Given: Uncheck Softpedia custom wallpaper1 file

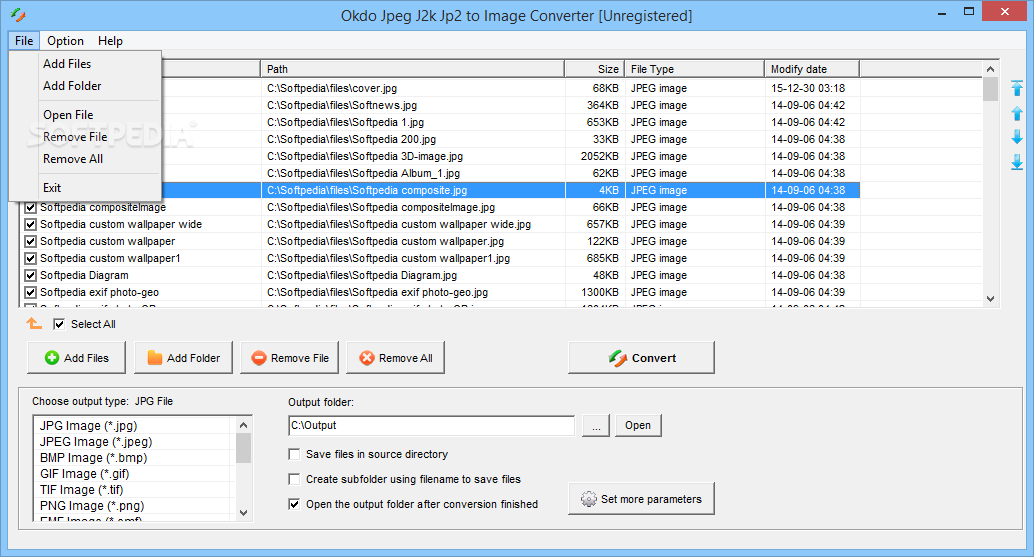Looking at the screenshot, I should pos(30,258).
